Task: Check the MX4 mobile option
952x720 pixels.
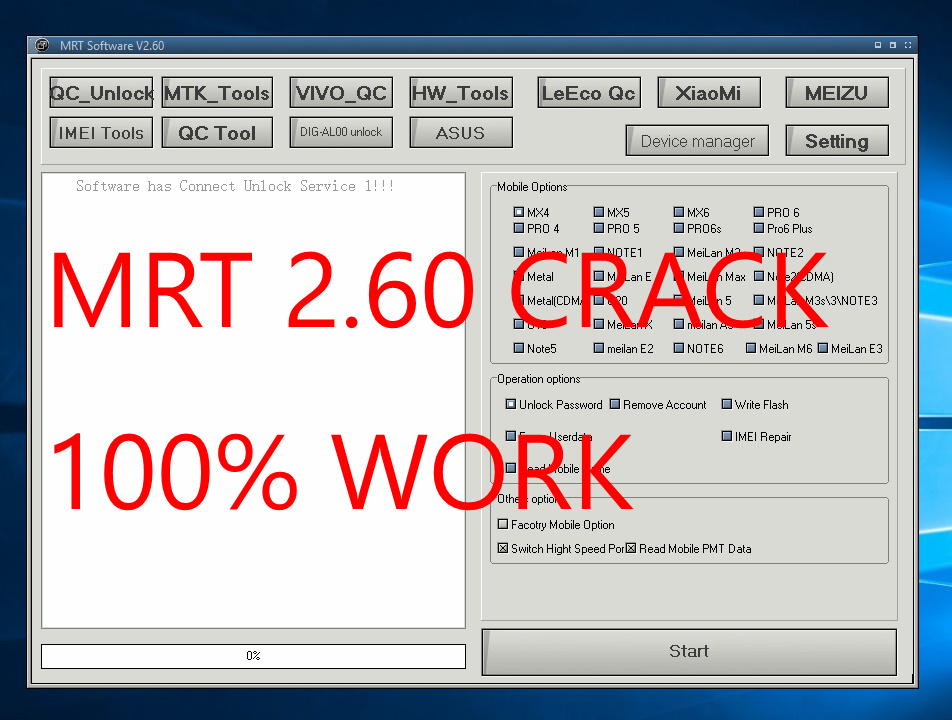Action: 518,212
